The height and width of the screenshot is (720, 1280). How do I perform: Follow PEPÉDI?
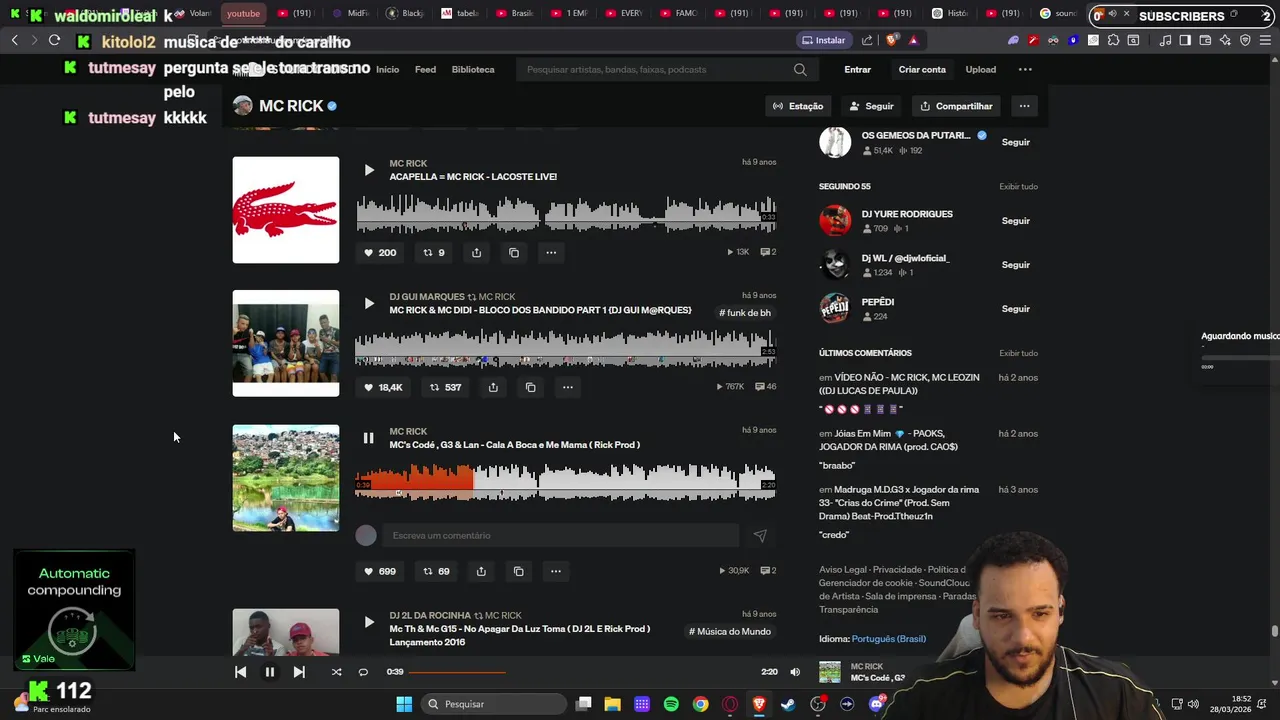click(x=1015, y=309)
